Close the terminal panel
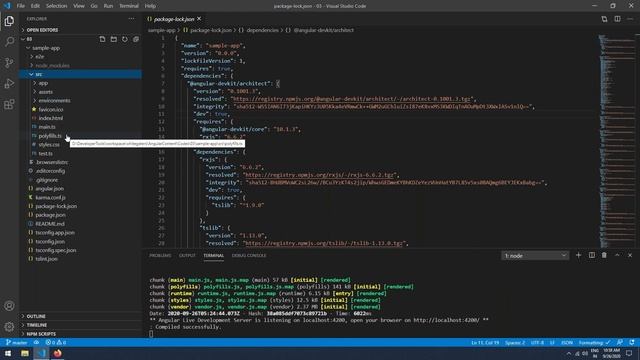The width and height of the screenshot is (640, 360). point(630,255)
